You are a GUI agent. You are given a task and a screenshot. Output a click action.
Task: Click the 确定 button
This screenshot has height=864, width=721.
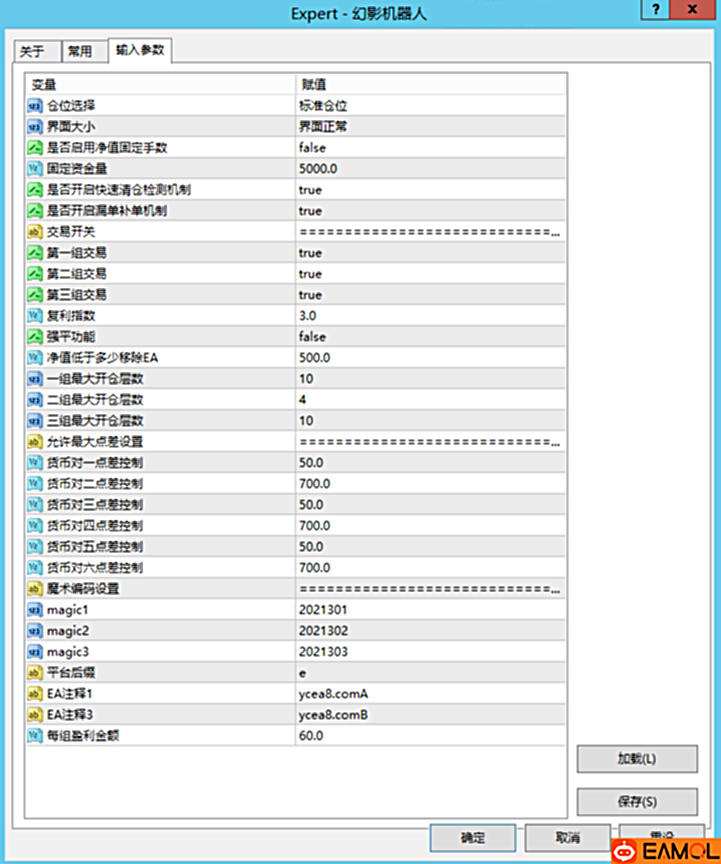(x=472, y=837)
